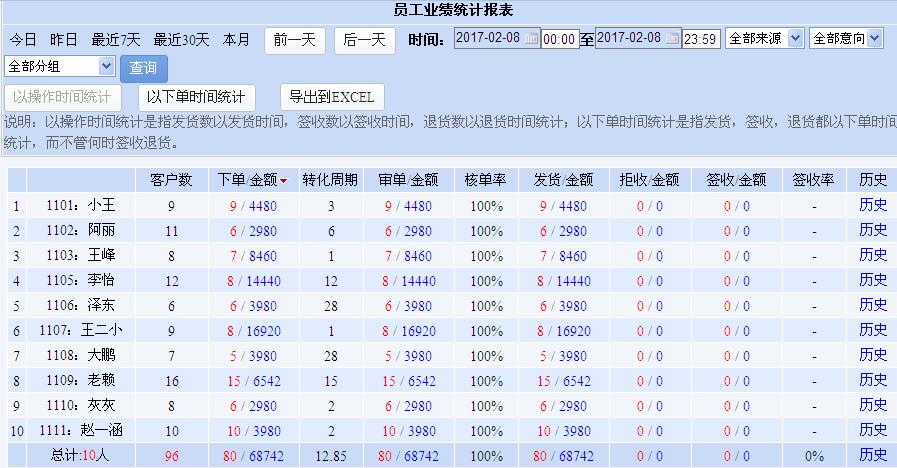Expand the 全部意向 dropdown
The height and width of the screenshot is (468, 897).
pyautogui.click(x=846, y=38)
